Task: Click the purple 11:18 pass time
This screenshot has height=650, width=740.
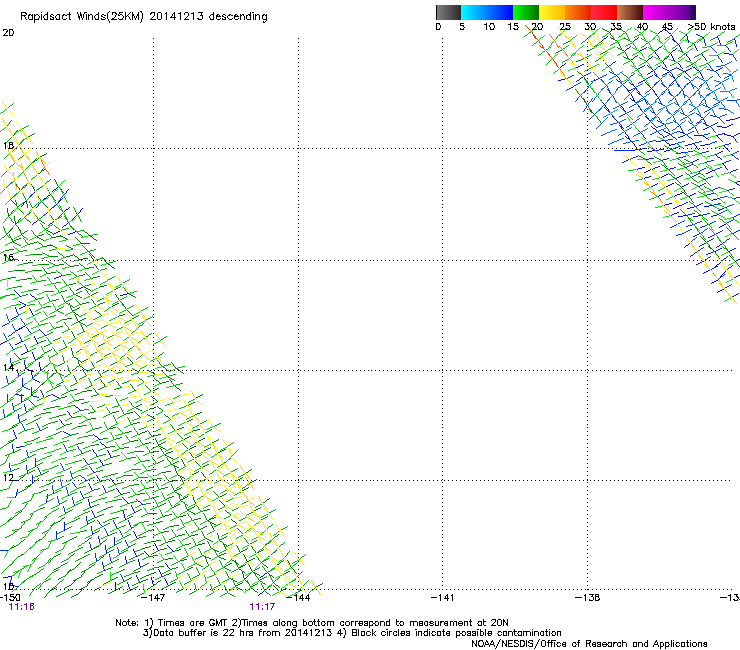Action: 22,607
